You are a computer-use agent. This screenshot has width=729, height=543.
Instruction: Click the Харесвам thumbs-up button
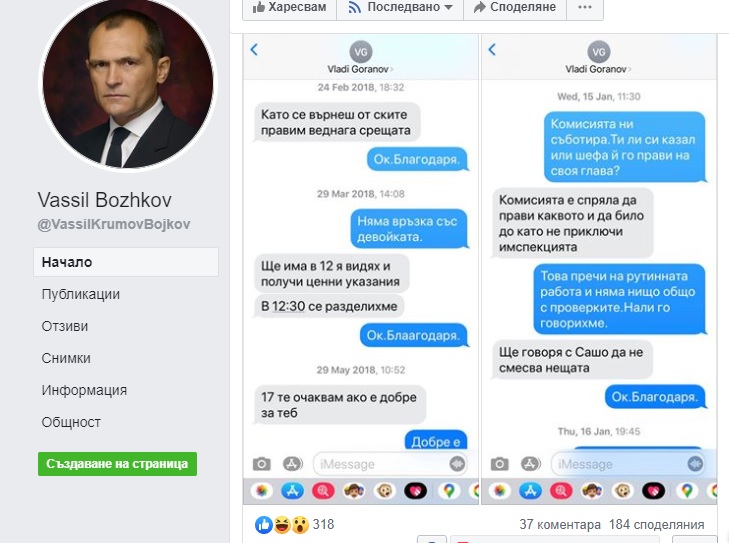tap(289, 7)
